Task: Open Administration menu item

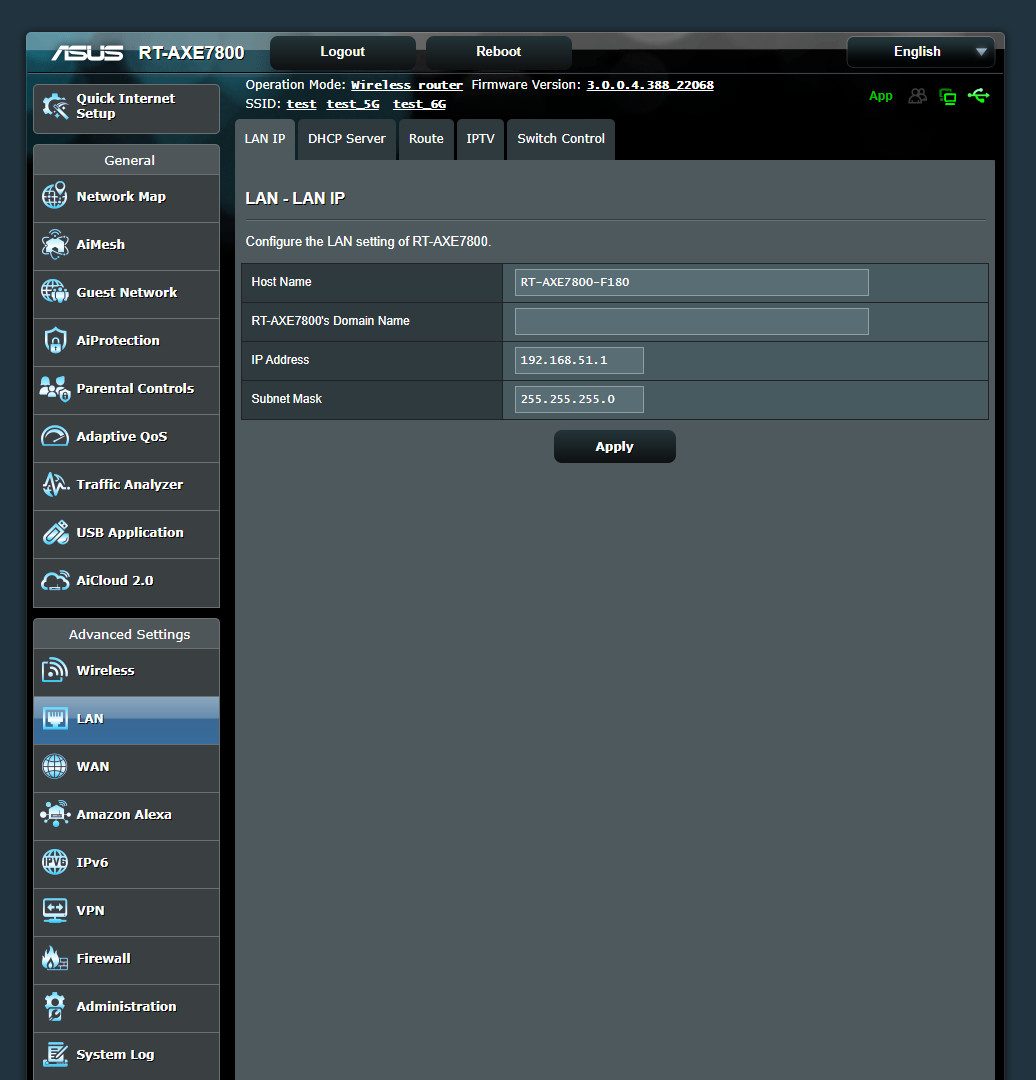Action: 127,1008
